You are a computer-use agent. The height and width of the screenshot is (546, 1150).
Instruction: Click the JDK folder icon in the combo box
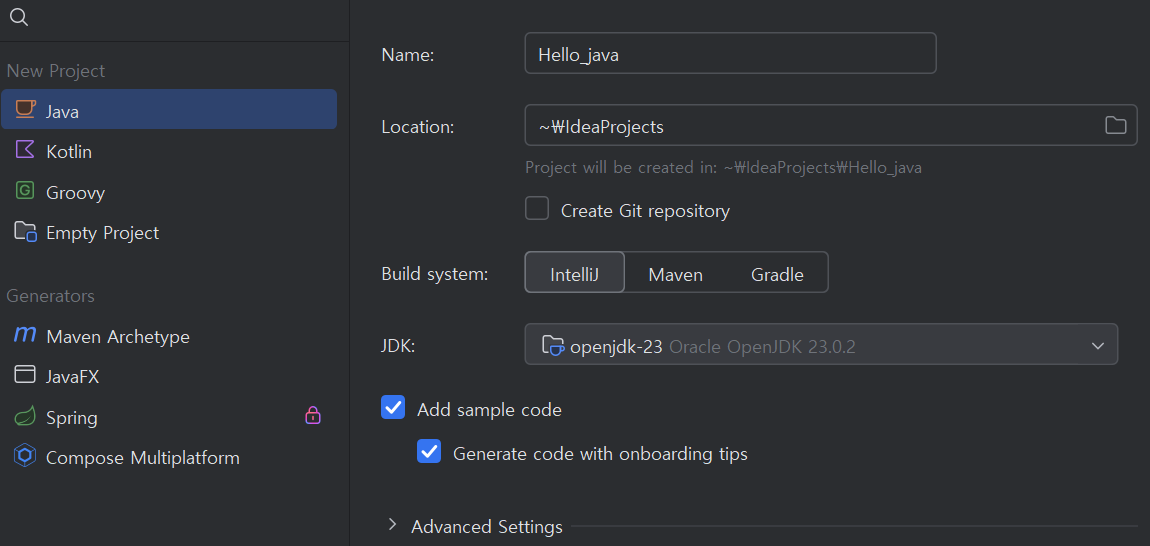552,345
